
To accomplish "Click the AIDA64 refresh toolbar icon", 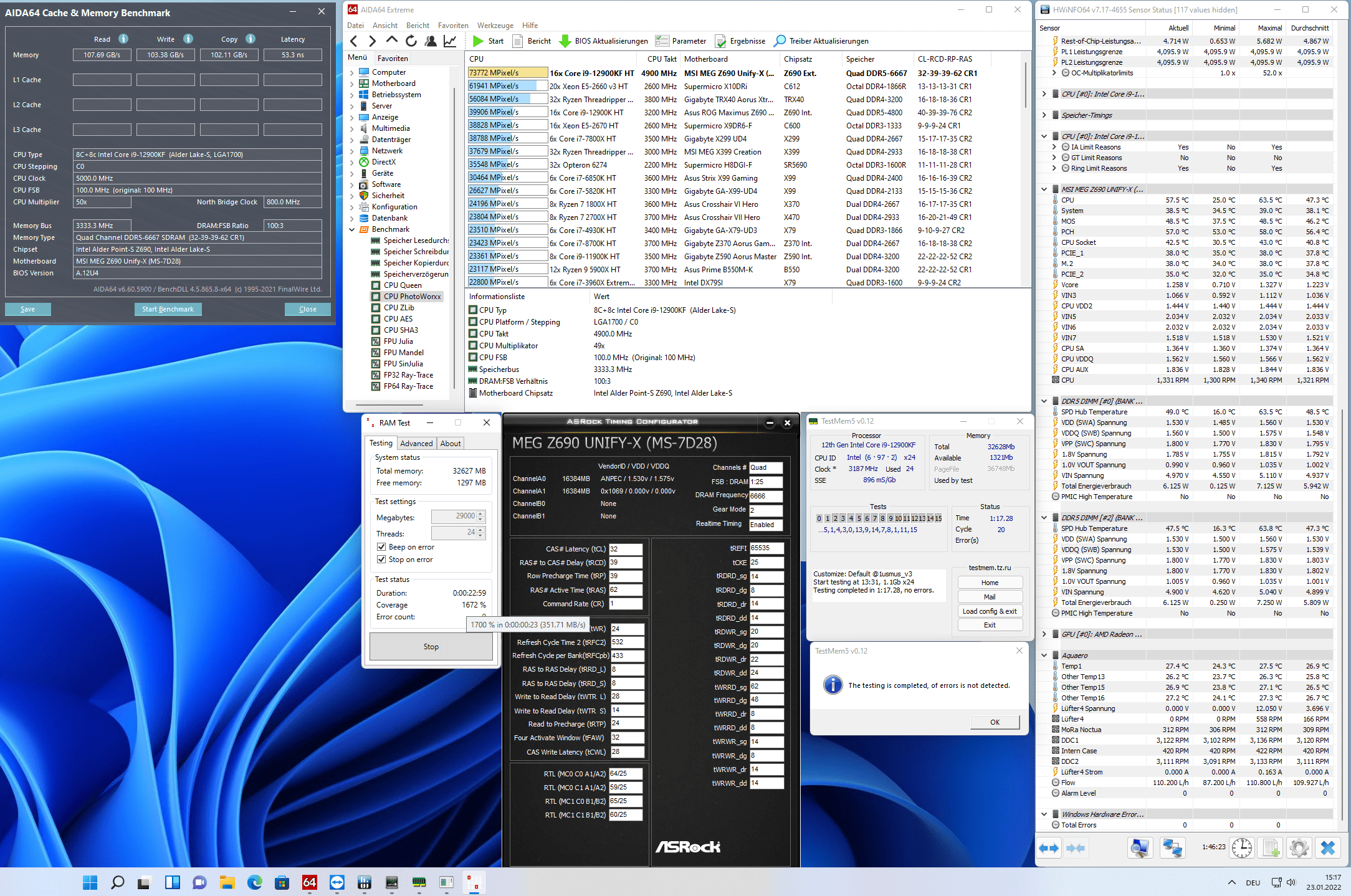I will pos(411,41).
